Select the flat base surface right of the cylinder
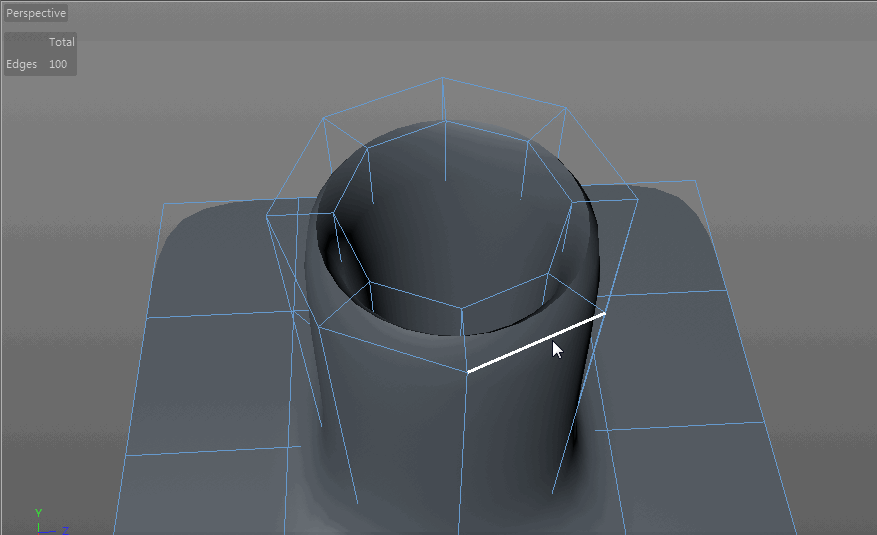The width and height of the screenshot is (877, 535). [x=680, y=360]
